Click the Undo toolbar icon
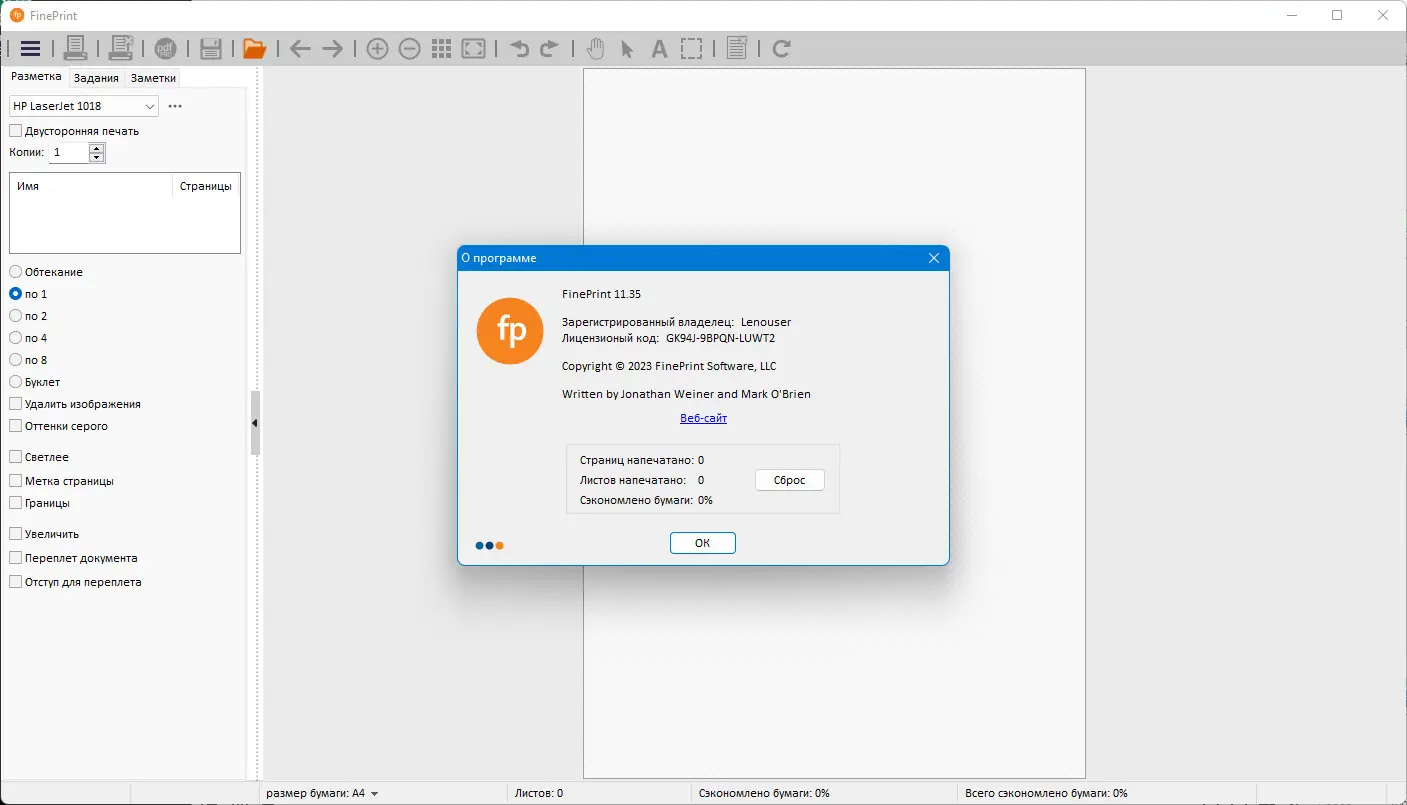Image resolution: width=1407 pixels, height=805 pixels. (519, 48)
